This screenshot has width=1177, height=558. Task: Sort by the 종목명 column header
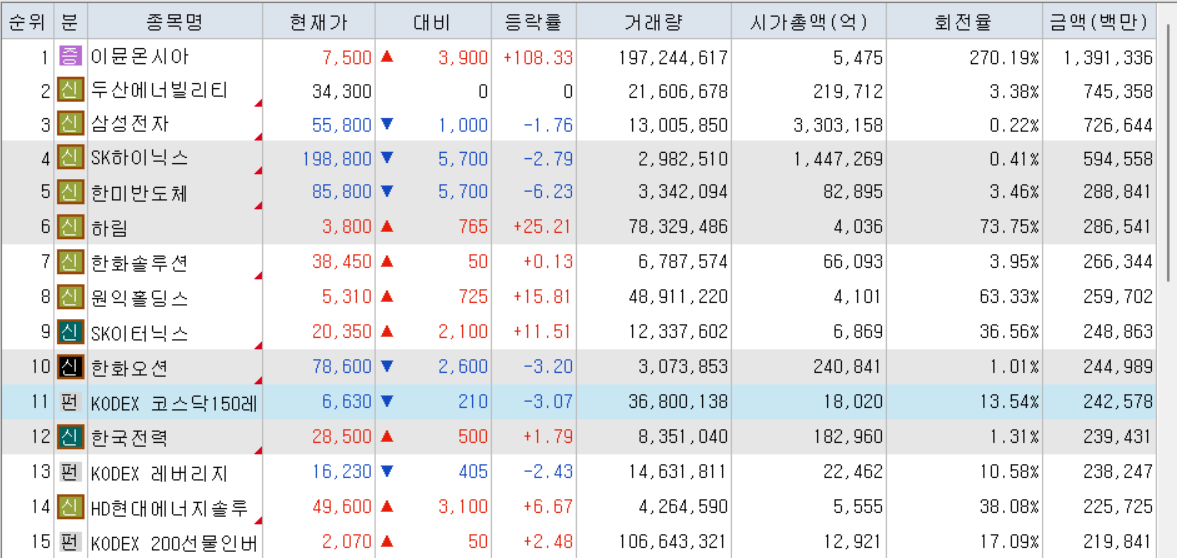[x=176, y=23]
